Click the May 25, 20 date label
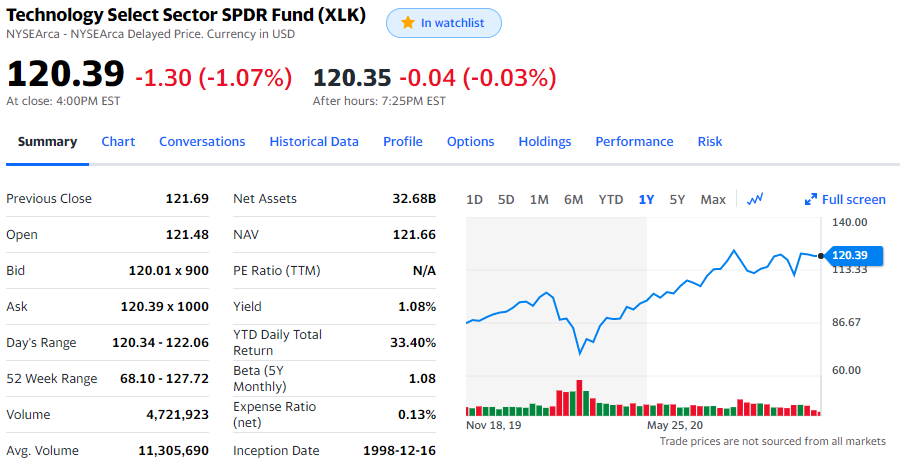This screenshot has width=900, height=464. tap(674, 426)
